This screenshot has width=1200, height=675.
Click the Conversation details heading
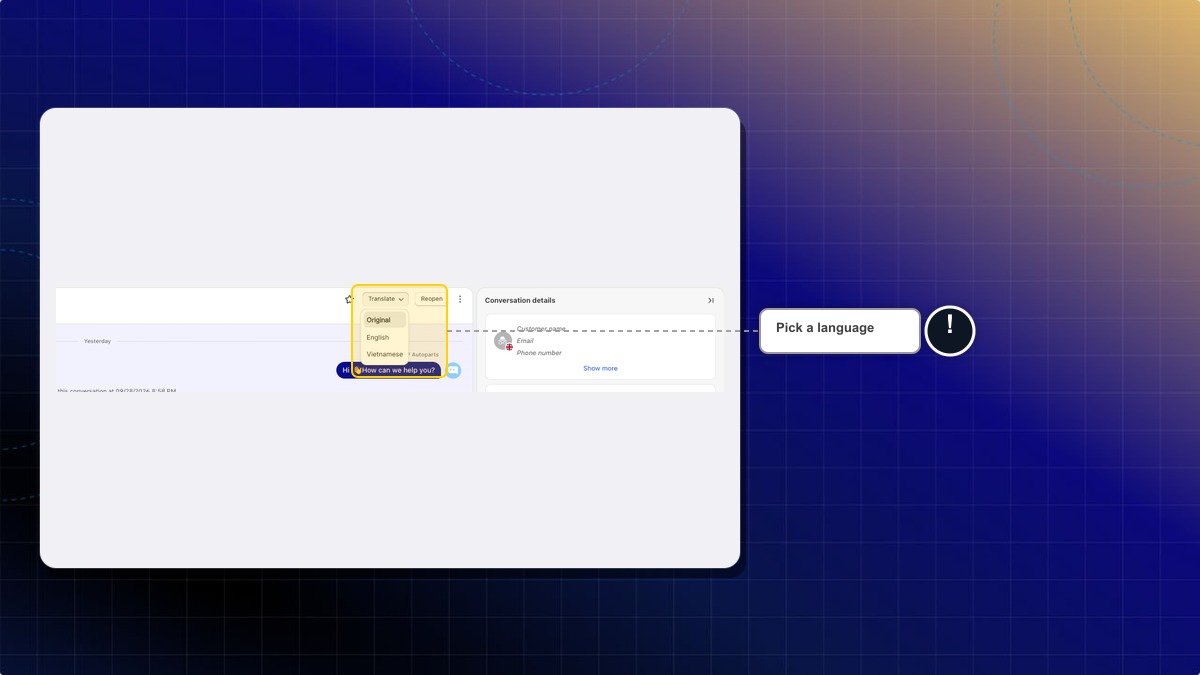(520, 300)
